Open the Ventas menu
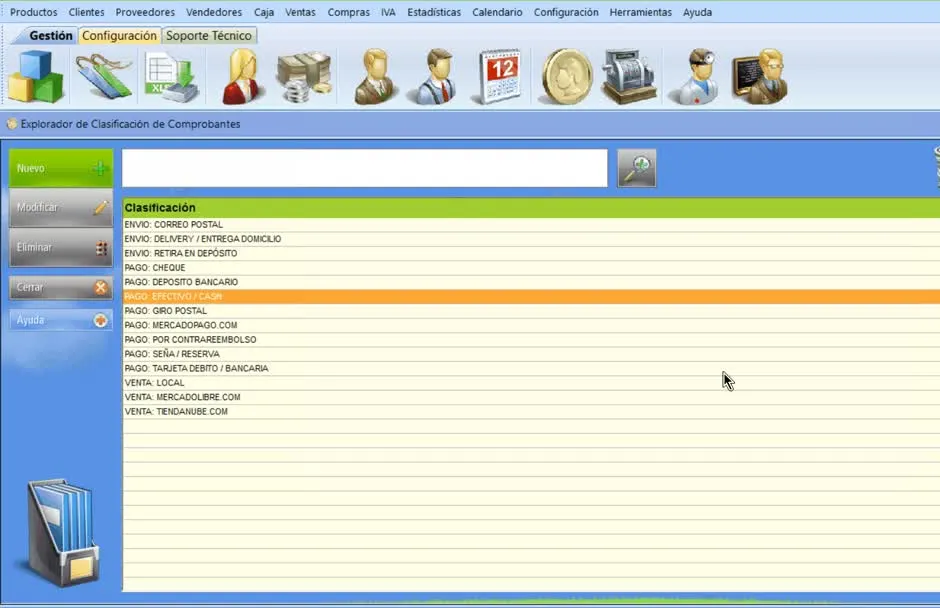The height and width of the screenshot is (608, 940). tap(300, 12)
